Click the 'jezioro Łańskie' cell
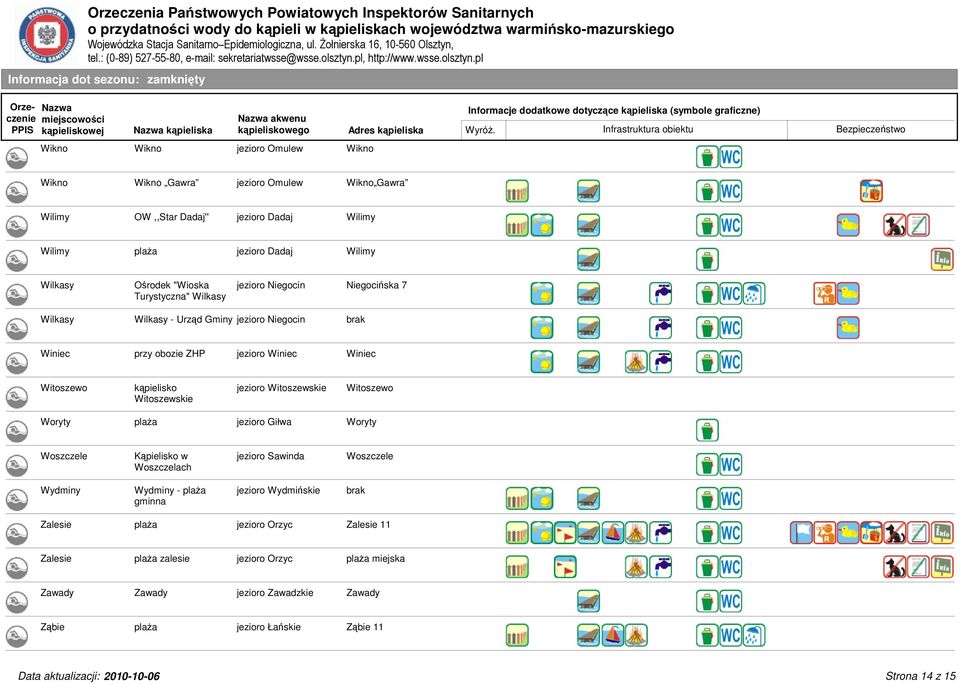The image size is (960, 684). (x=269, y=627)
